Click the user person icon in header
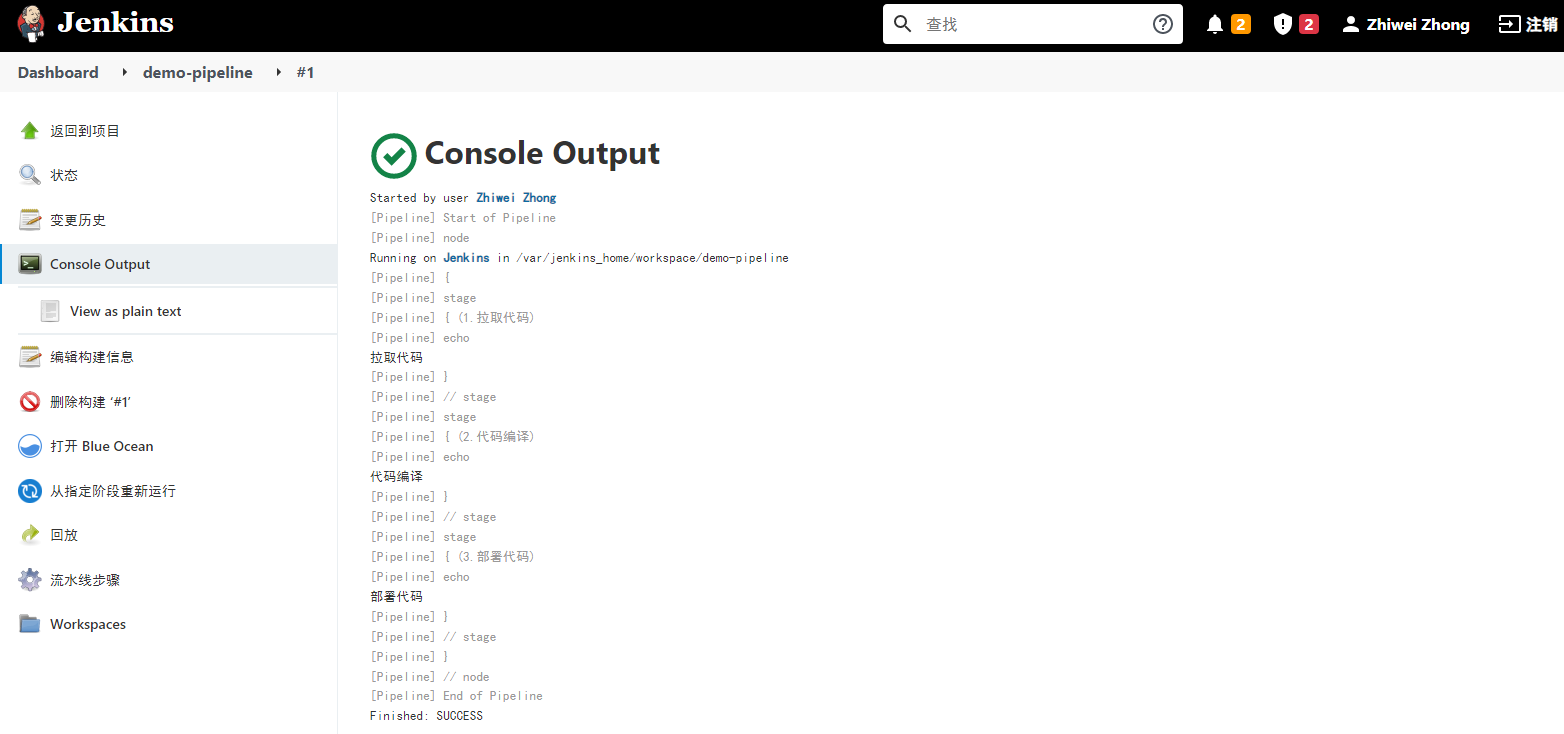1564x734 pixels. [1351, 24]
